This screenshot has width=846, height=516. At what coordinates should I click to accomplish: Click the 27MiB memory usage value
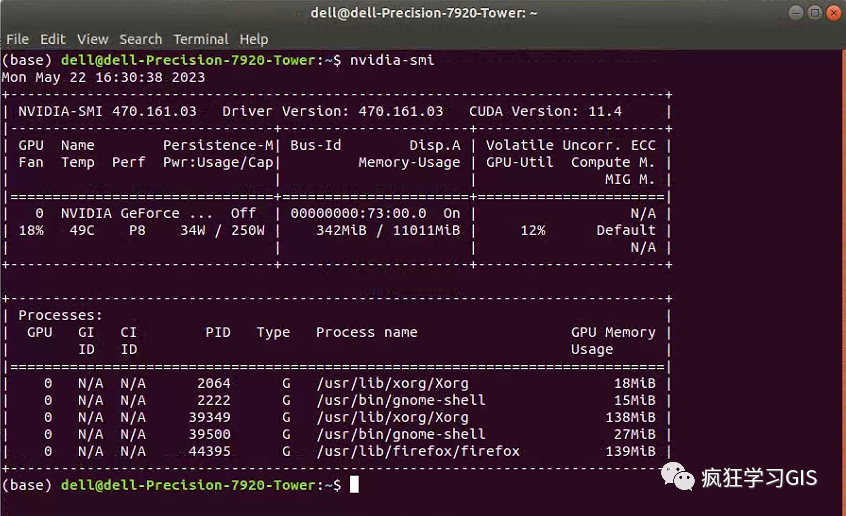pyautogui.click(x=634, y=434)
